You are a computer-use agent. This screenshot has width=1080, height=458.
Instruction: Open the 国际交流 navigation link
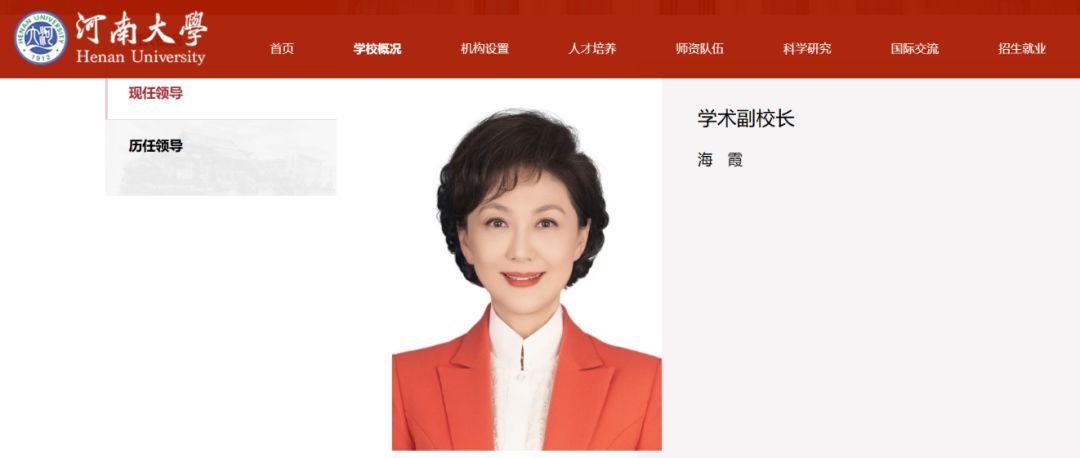[x=915, y=49]
